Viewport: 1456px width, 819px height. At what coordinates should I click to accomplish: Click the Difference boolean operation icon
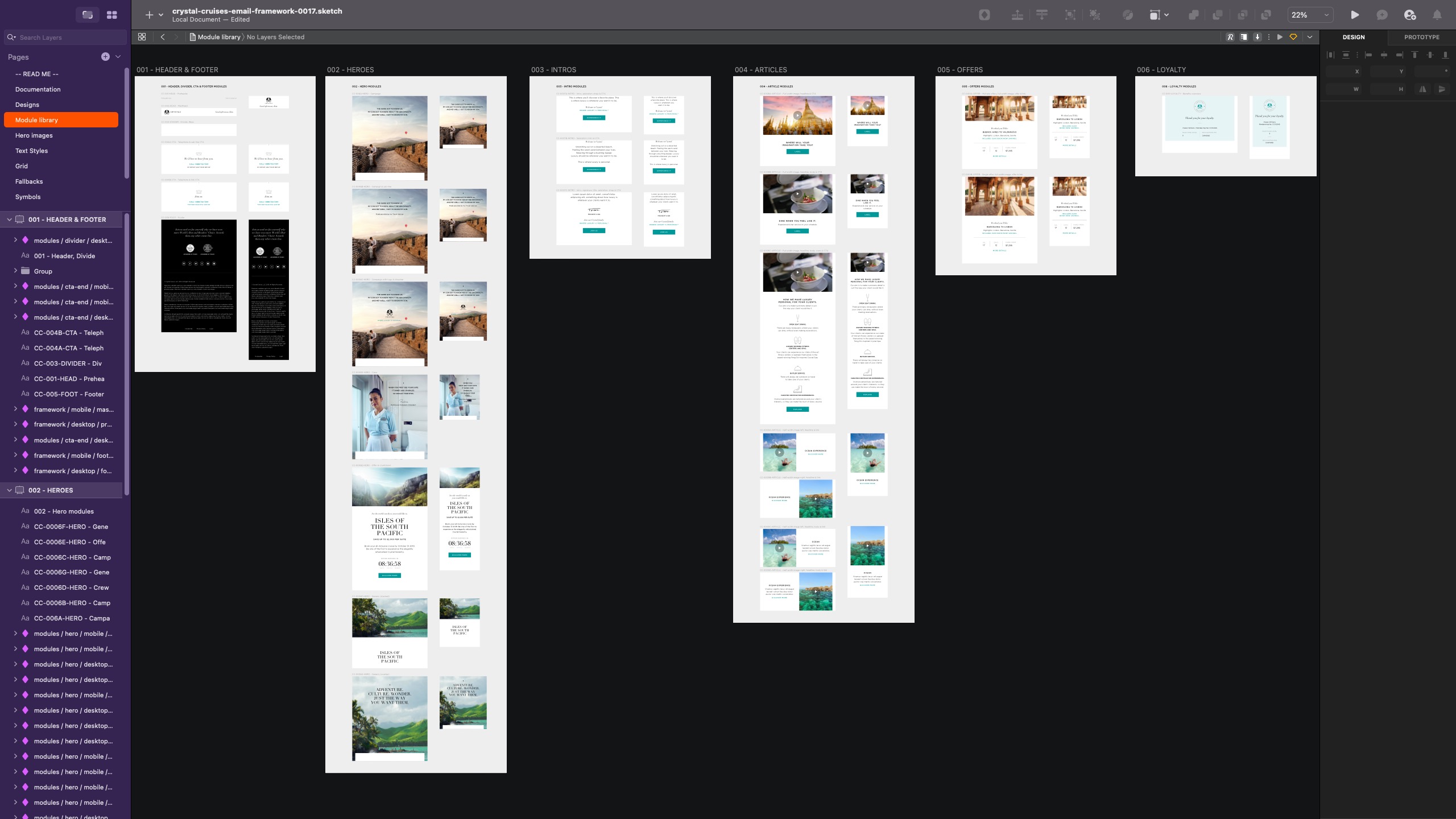pyautogui.click(x=1266, y=15)
